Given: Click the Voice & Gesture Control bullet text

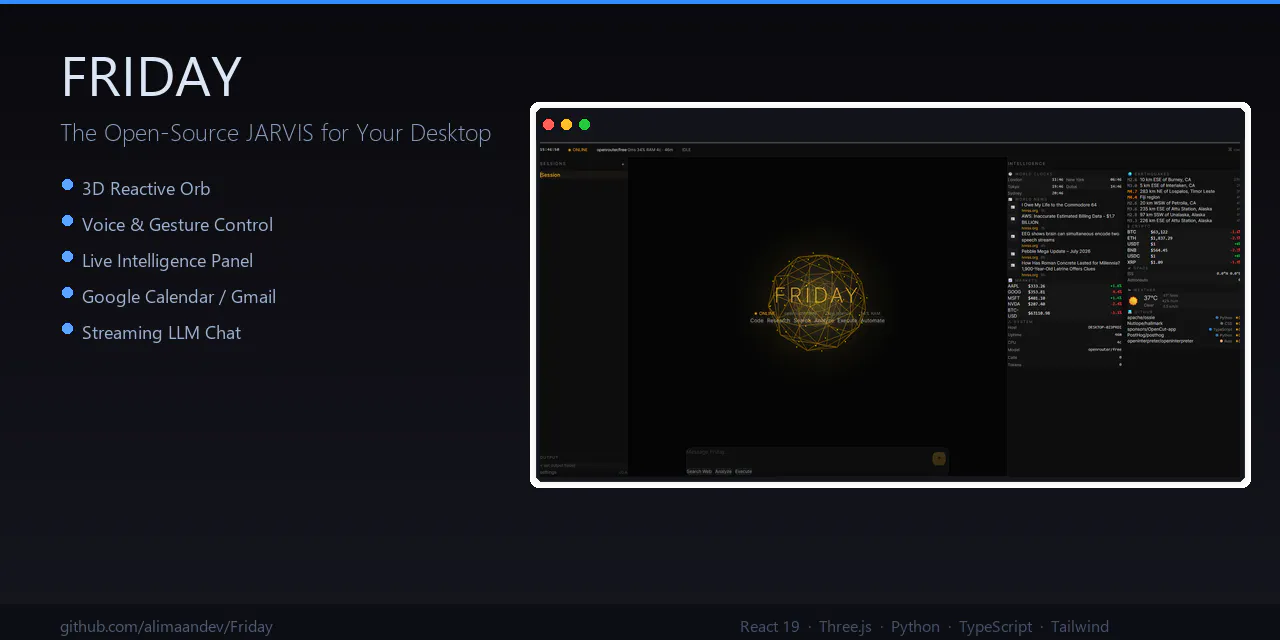Looking at the screenshot, I should pos(177,224).
